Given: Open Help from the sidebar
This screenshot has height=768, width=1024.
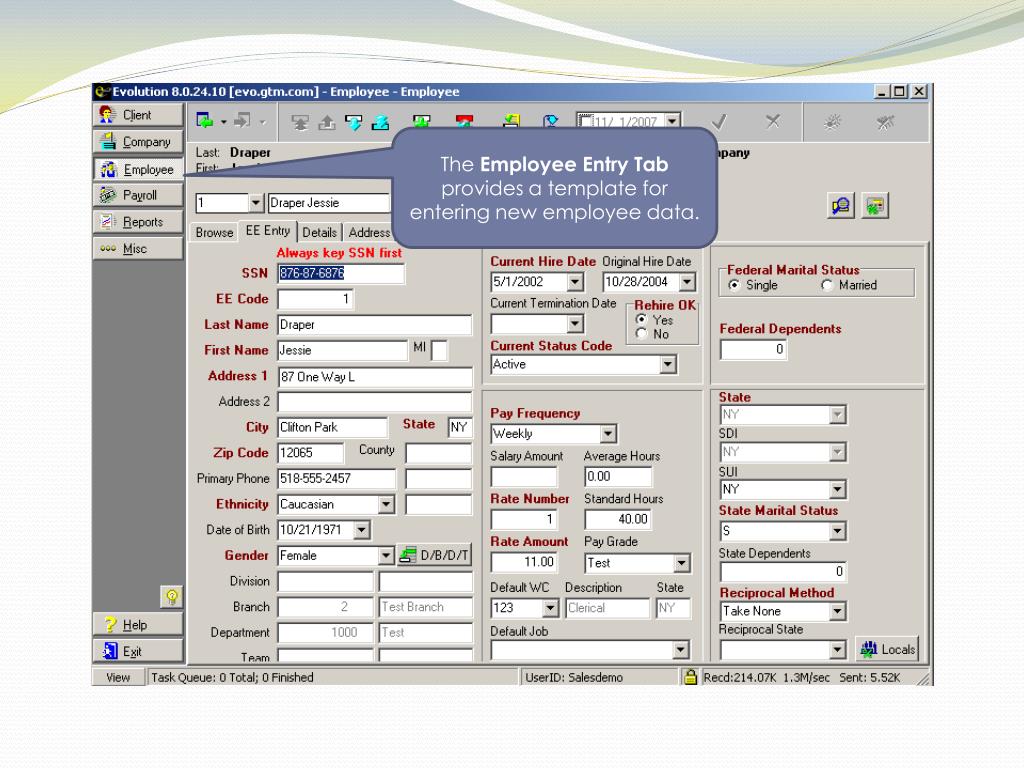Looking at the screenshot, I should [138, 625].
